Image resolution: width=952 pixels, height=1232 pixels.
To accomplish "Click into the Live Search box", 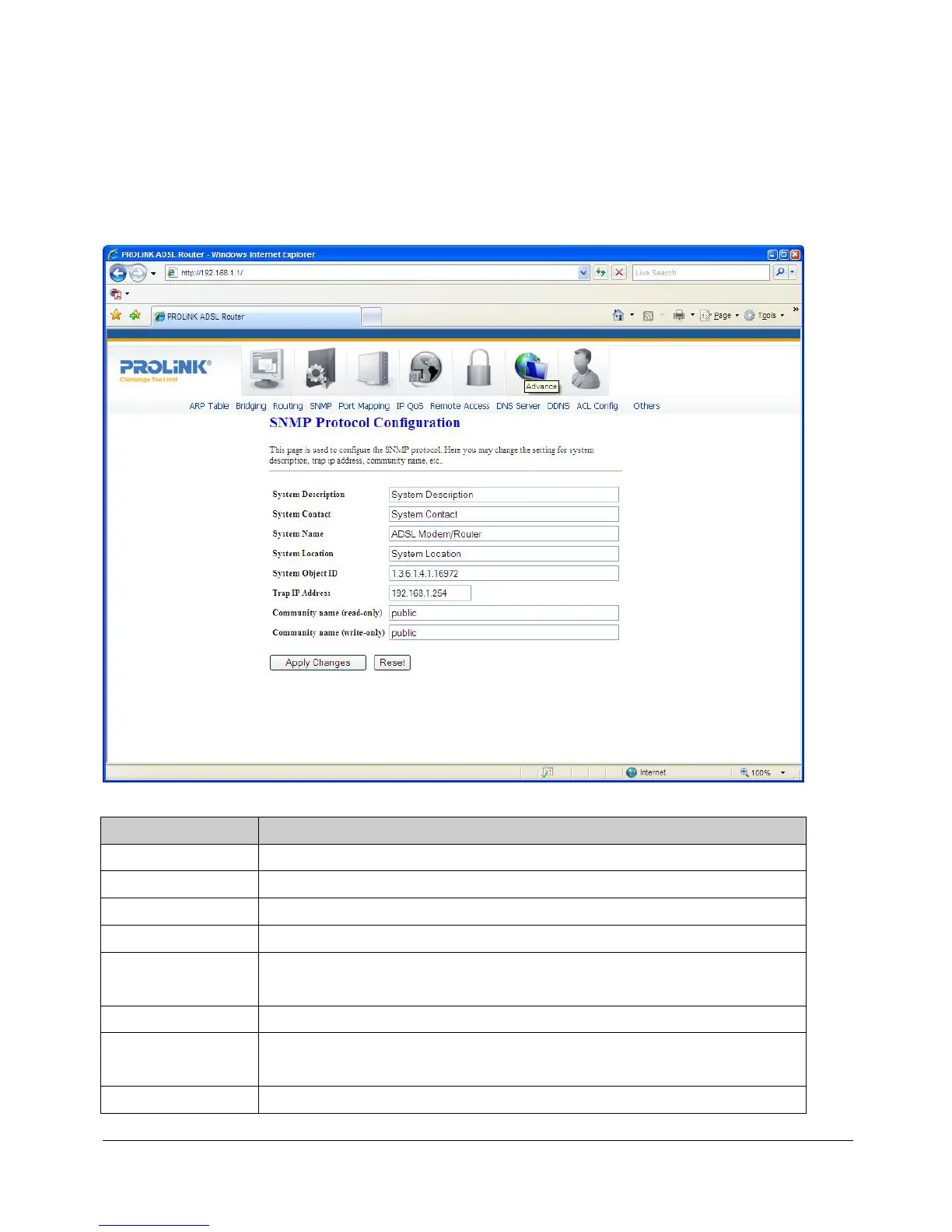I will (701, 272).
